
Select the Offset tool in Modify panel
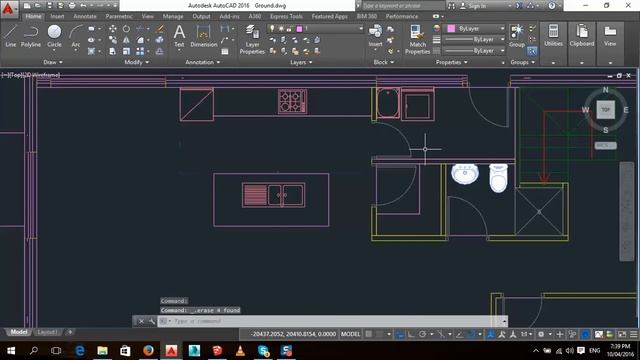point(160,51)
